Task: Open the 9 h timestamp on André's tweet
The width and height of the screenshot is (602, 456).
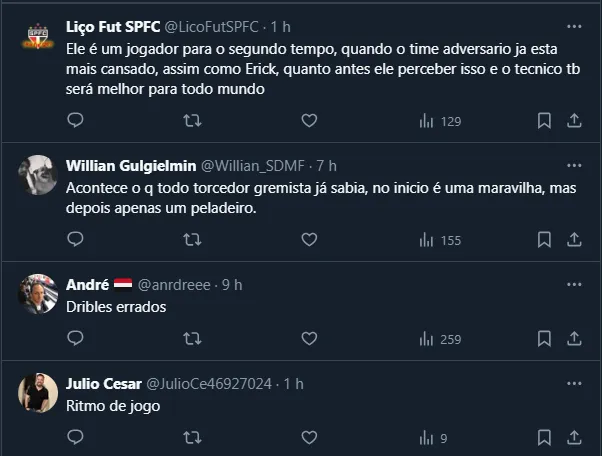Action: (x=232, y=285)
